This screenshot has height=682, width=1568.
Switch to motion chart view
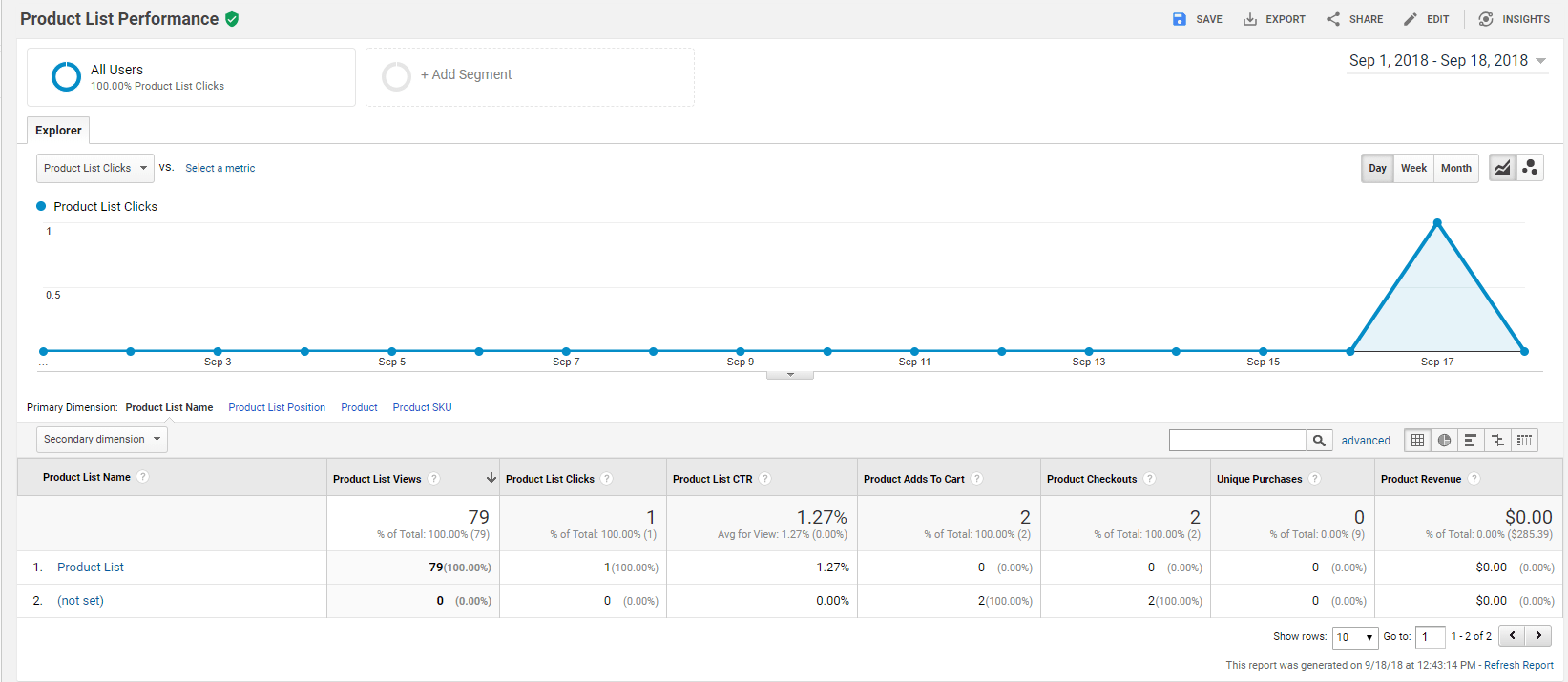(1530, 168)
